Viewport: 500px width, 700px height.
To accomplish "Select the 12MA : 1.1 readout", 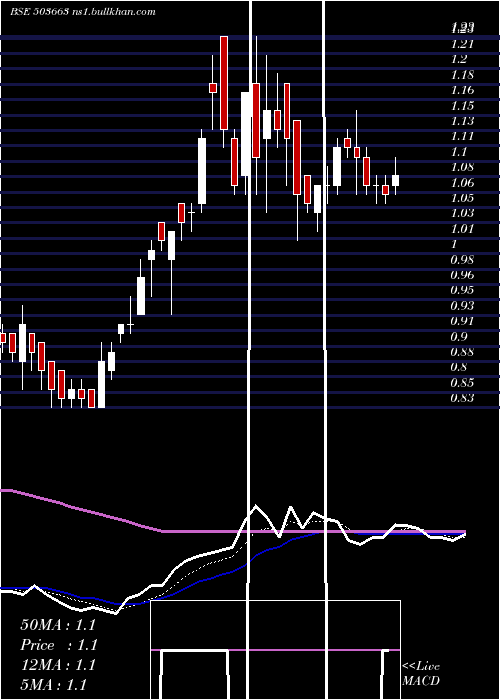I will 58,665.
